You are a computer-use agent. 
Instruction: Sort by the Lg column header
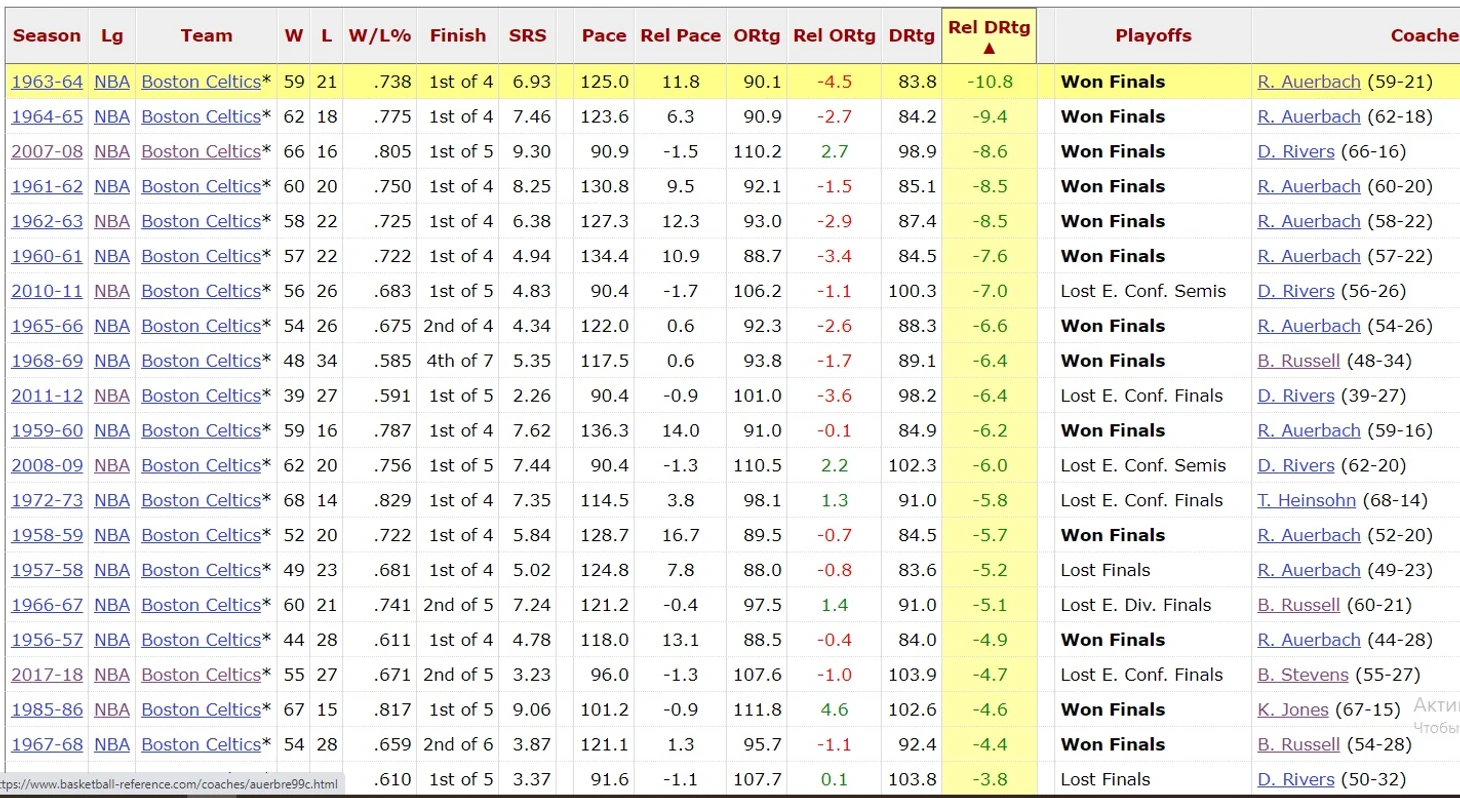(112, 35)
